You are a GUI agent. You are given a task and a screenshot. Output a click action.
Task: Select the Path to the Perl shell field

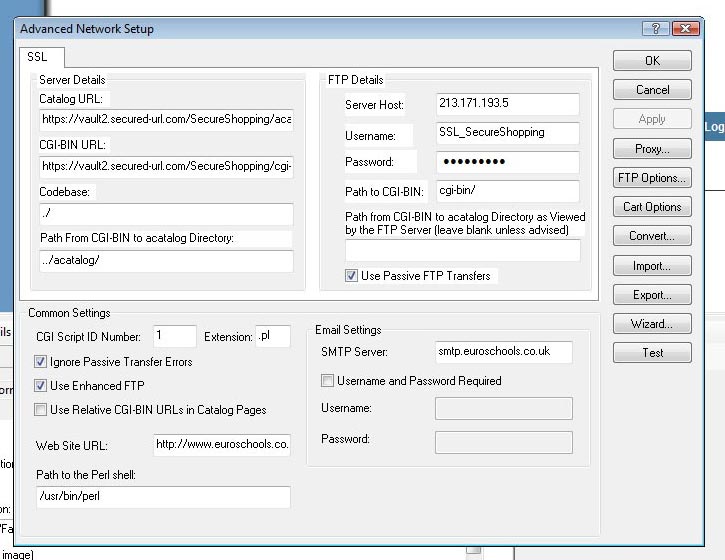(x=162, y=496)
